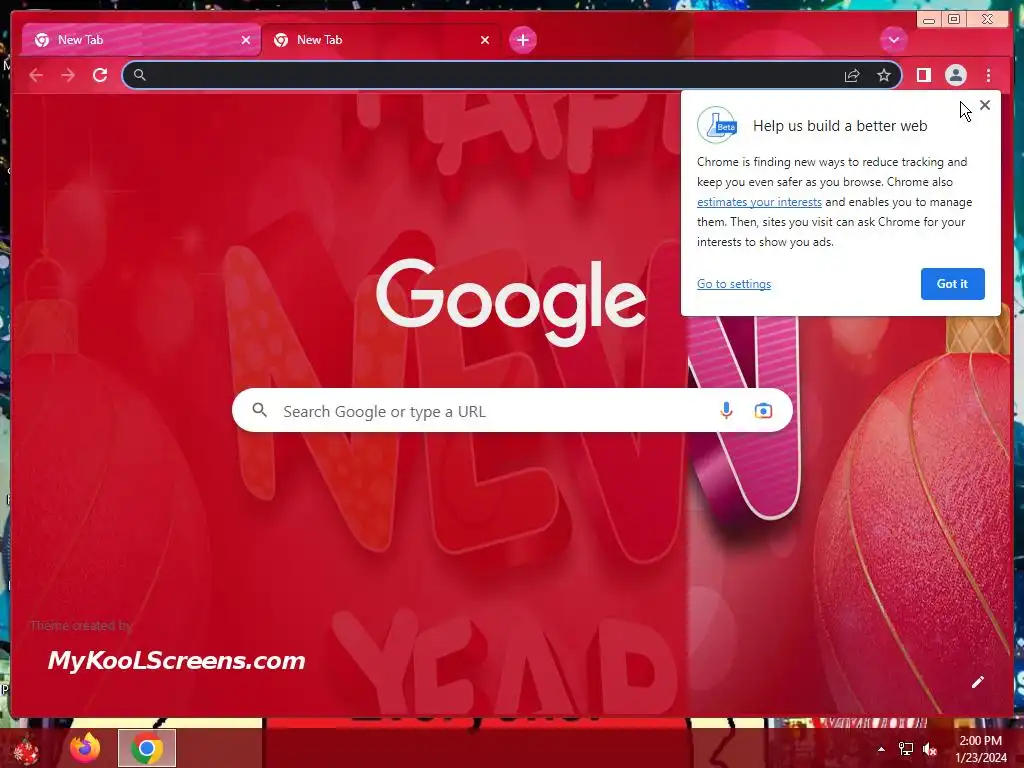Click the muted volume tray icon
This screenshot has width=1024, height=768.
[x=930, y=749]
